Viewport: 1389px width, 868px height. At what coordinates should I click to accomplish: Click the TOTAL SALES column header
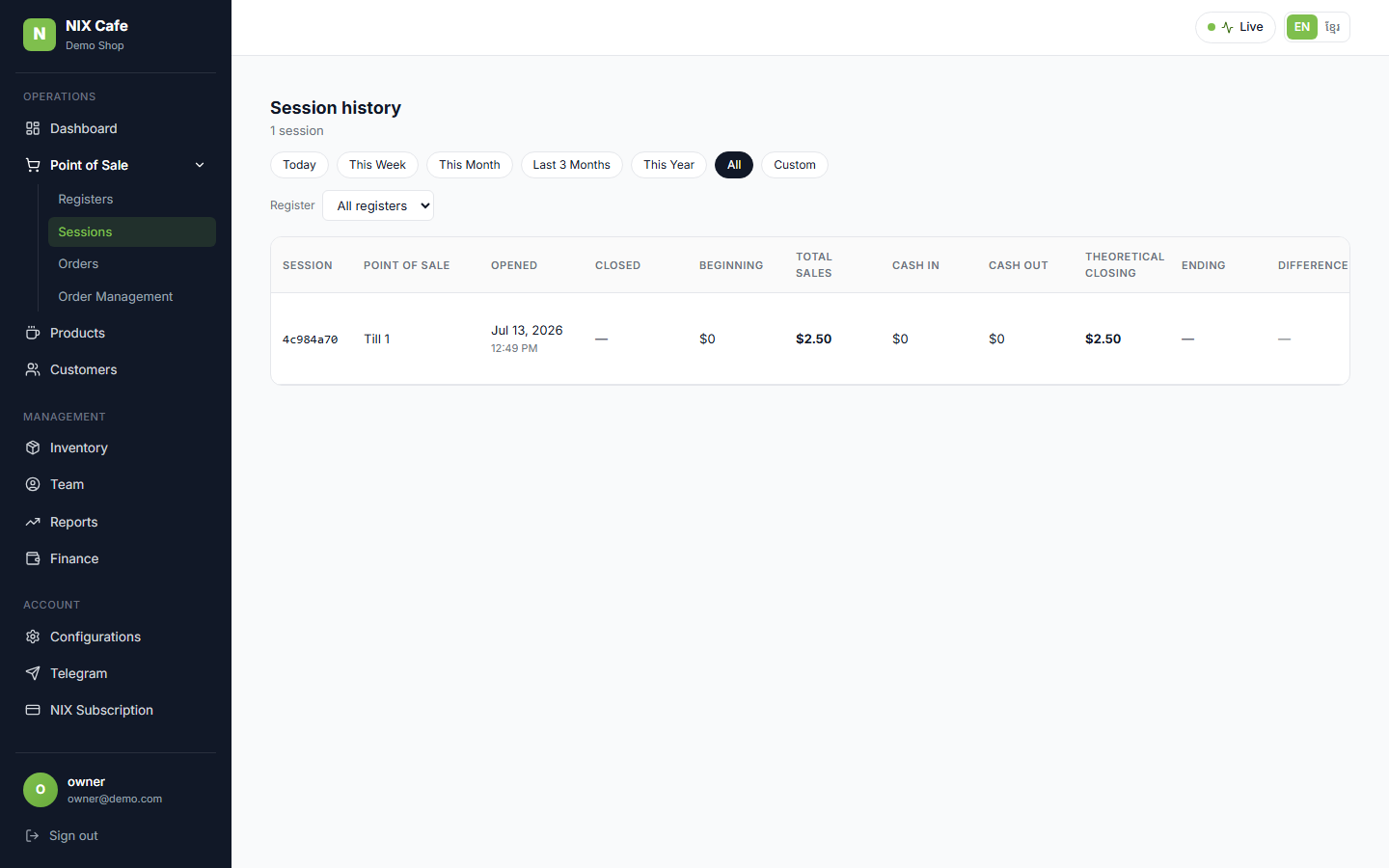pos(814,264)
